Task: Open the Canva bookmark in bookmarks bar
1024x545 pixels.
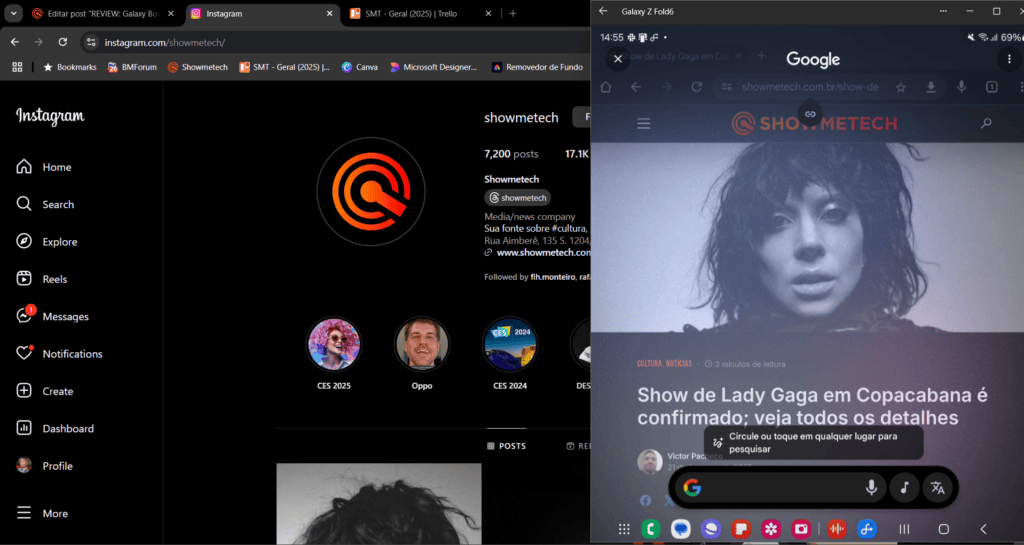Action: pyautogui.click(x=360, y=67)
